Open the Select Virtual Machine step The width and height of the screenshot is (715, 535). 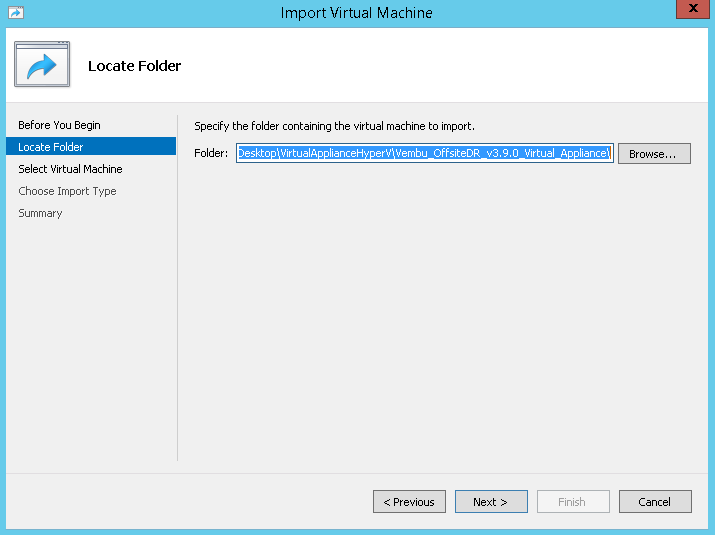[70, 169]
